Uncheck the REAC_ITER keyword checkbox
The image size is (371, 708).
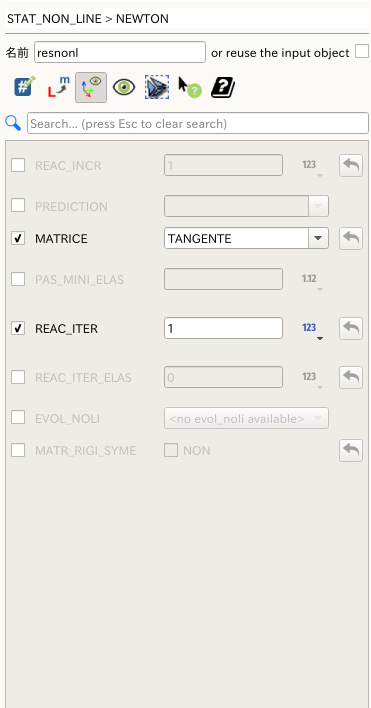pos(18,328)
